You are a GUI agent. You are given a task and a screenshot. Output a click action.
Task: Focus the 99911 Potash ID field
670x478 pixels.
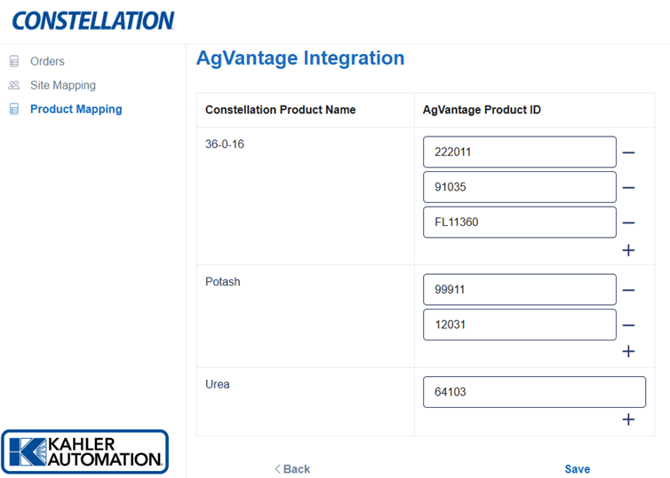(x=519, y=290)
